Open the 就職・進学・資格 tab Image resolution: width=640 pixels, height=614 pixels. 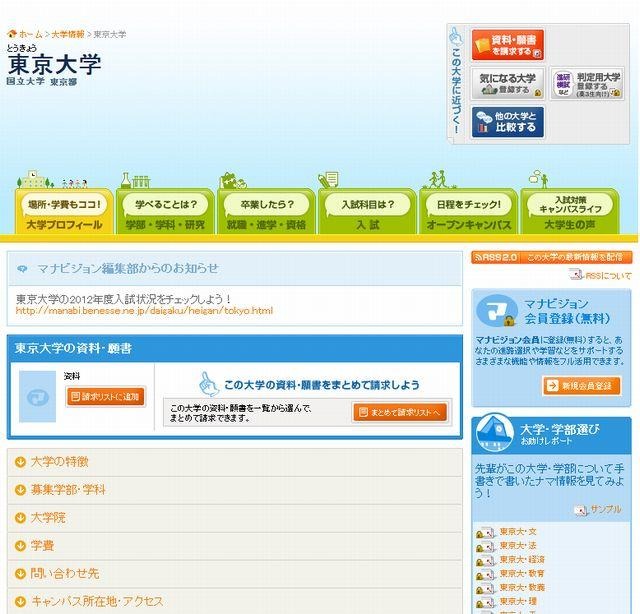[x=266, y=212]
